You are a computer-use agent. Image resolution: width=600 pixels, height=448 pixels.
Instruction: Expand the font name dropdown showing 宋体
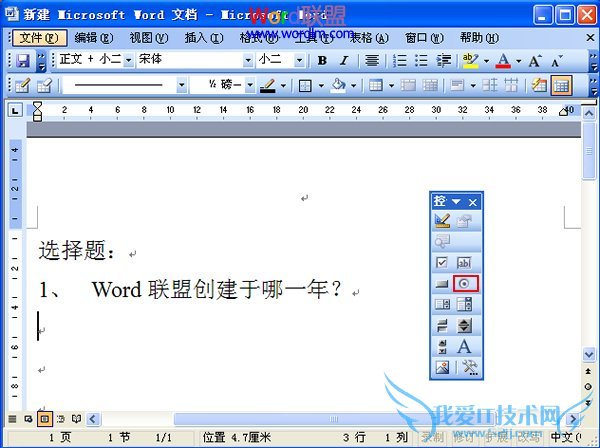tap(247, 61)
